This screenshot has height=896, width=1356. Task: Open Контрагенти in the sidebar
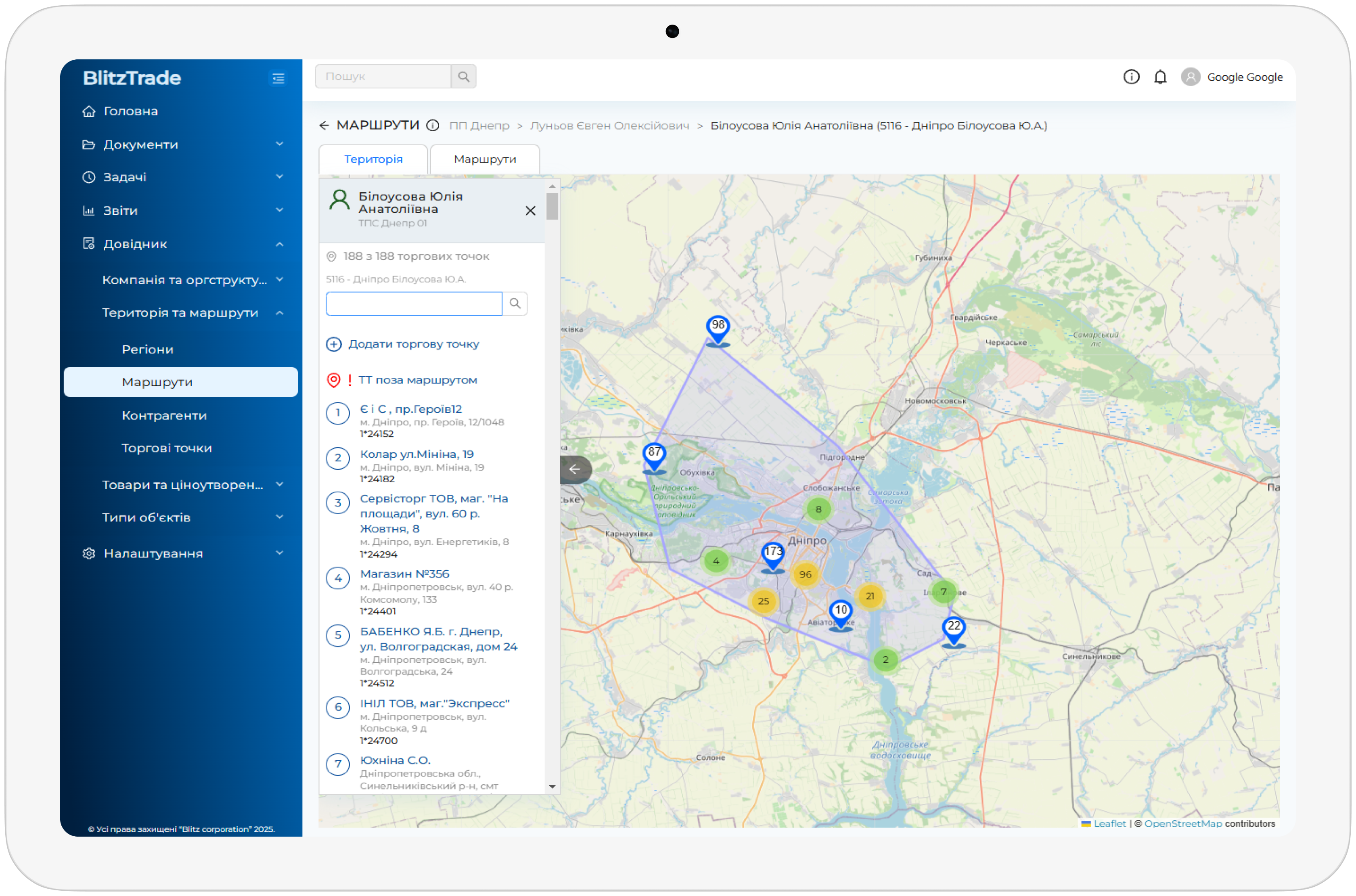[164, 415]
